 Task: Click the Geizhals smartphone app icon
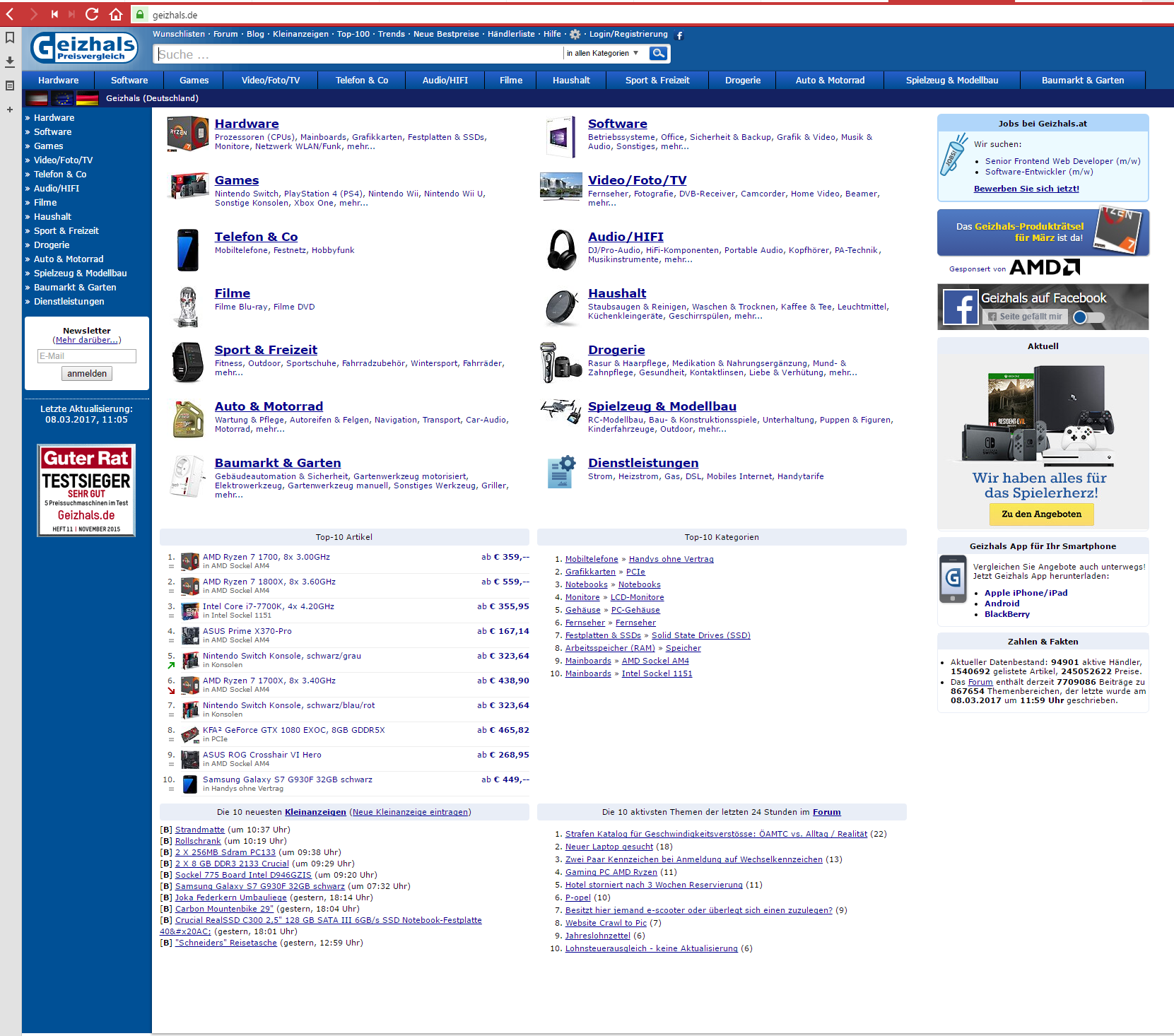pos(953,579)
